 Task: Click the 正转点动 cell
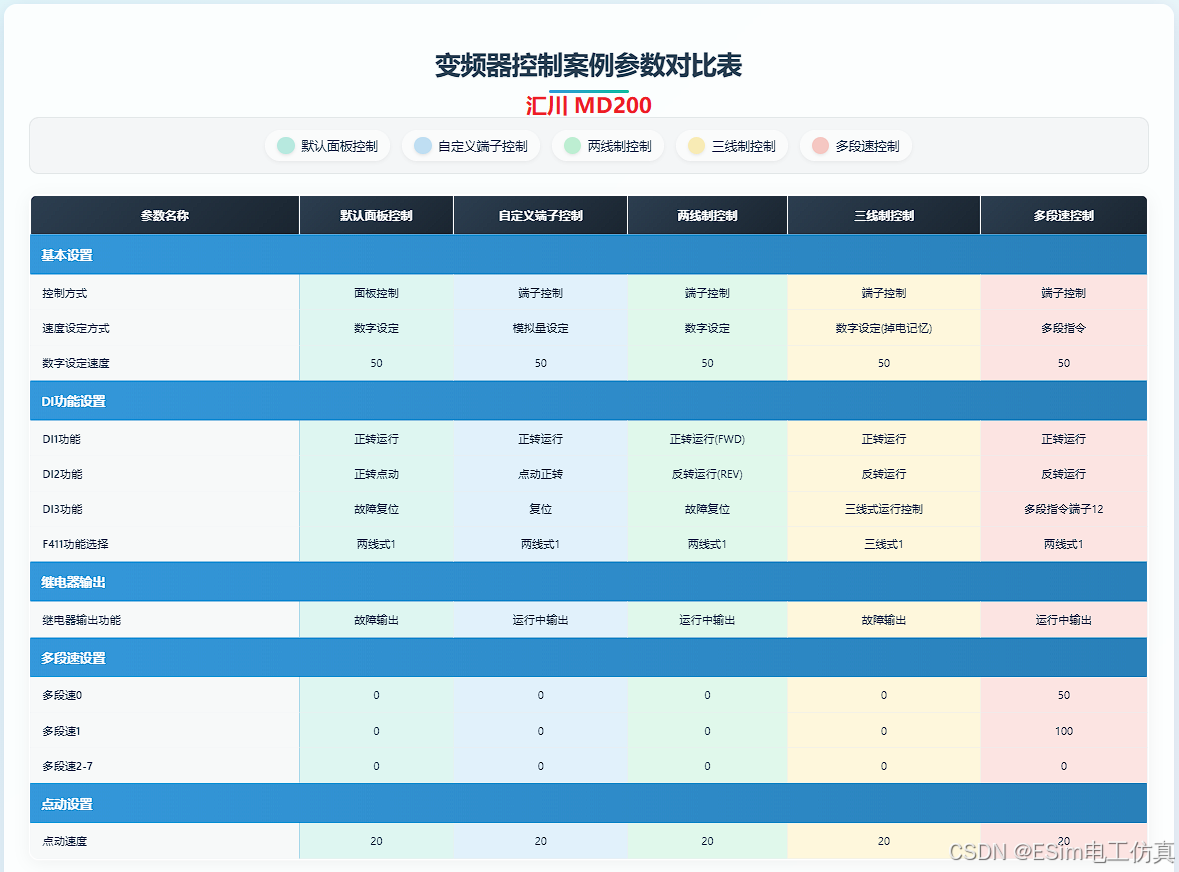[376, 474]
